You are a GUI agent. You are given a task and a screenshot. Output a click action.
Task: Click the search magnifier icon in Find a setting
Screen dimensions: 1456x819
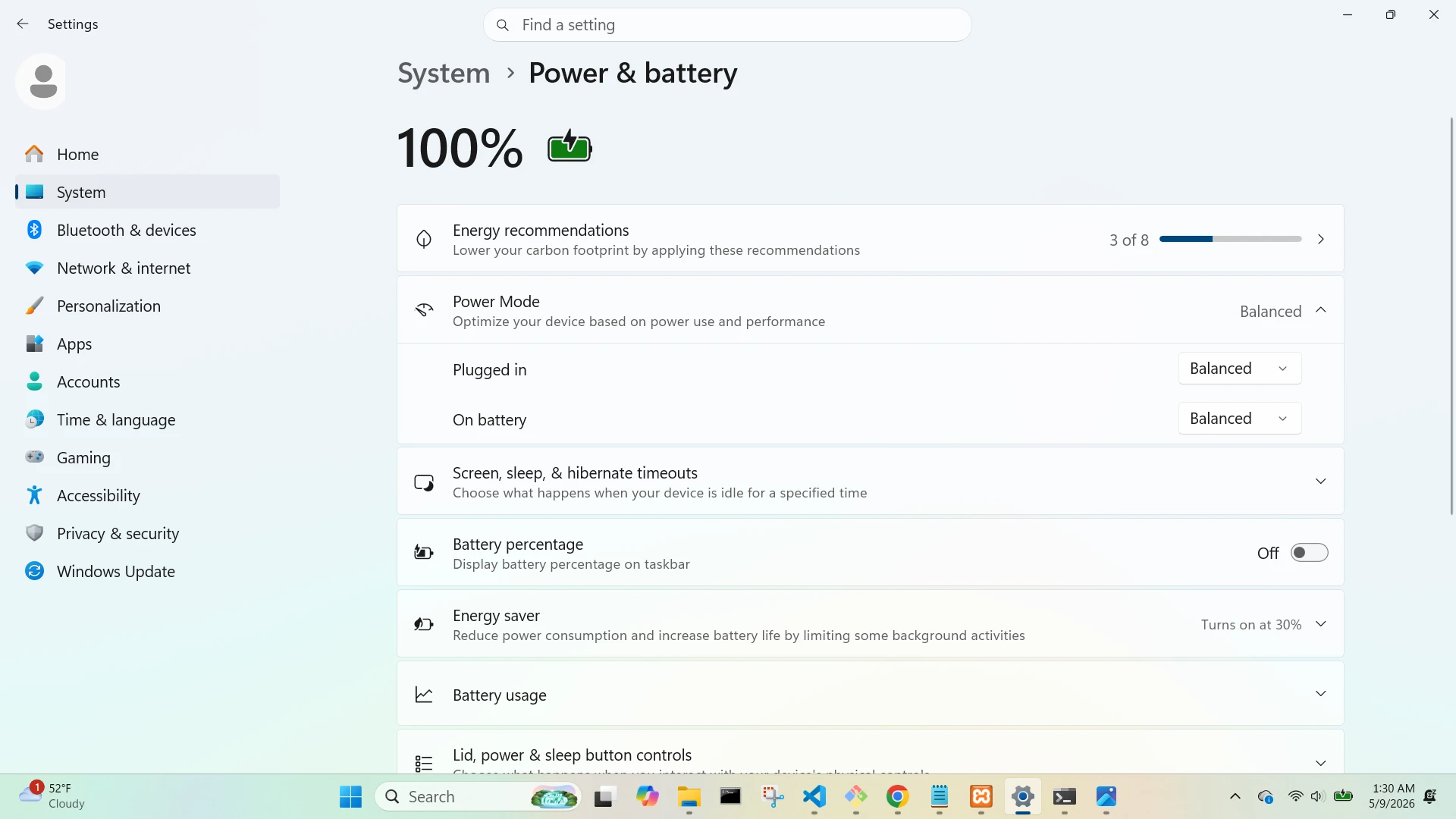502,25
